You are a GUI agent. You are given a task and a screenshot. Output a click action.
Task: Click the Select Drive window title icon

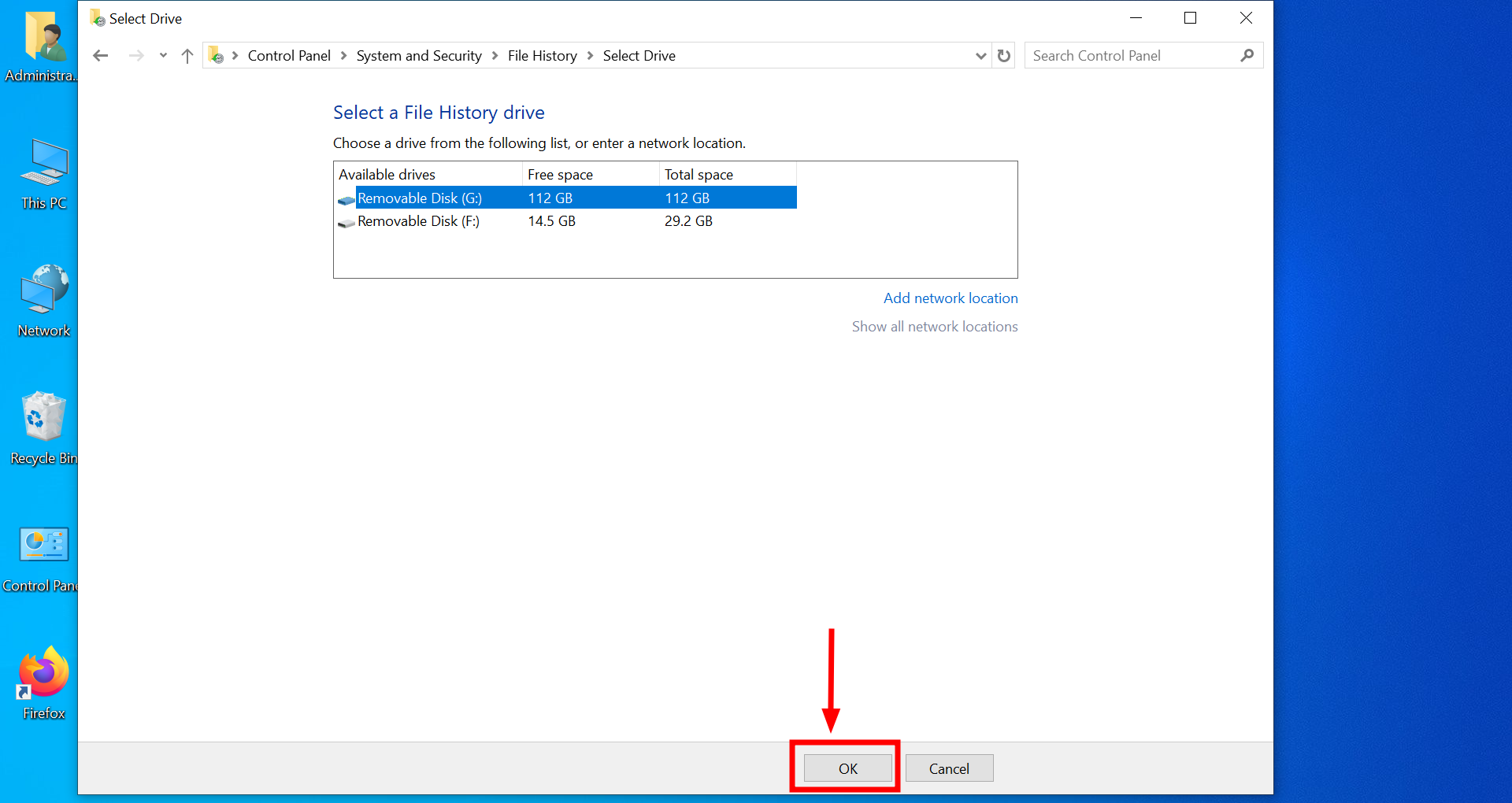[x=98, y=18]
